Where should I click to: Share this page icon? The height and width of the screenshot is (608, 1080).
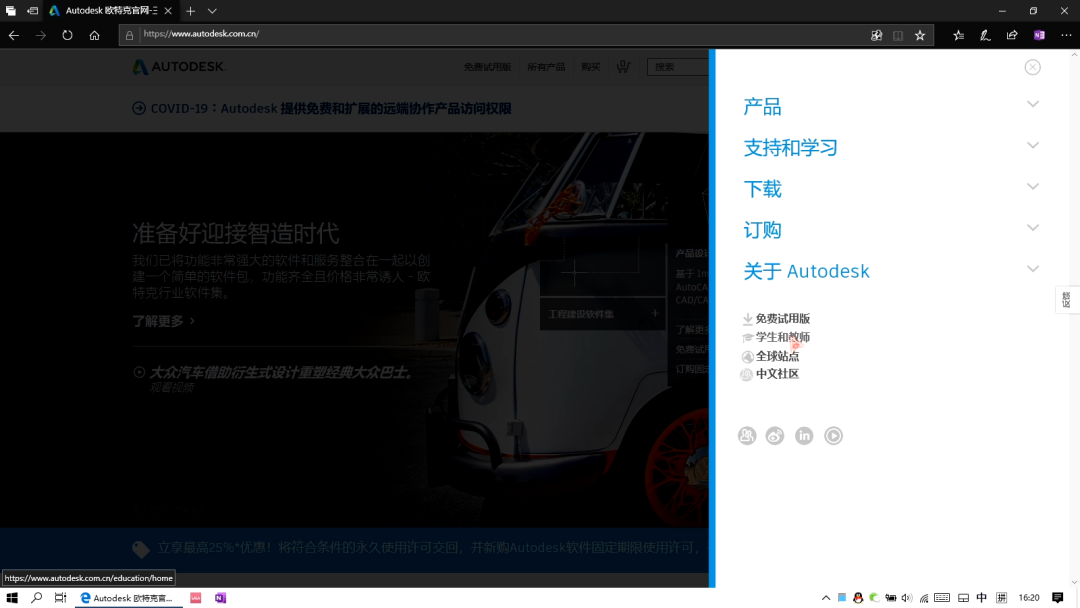(x=1012, y=35)
